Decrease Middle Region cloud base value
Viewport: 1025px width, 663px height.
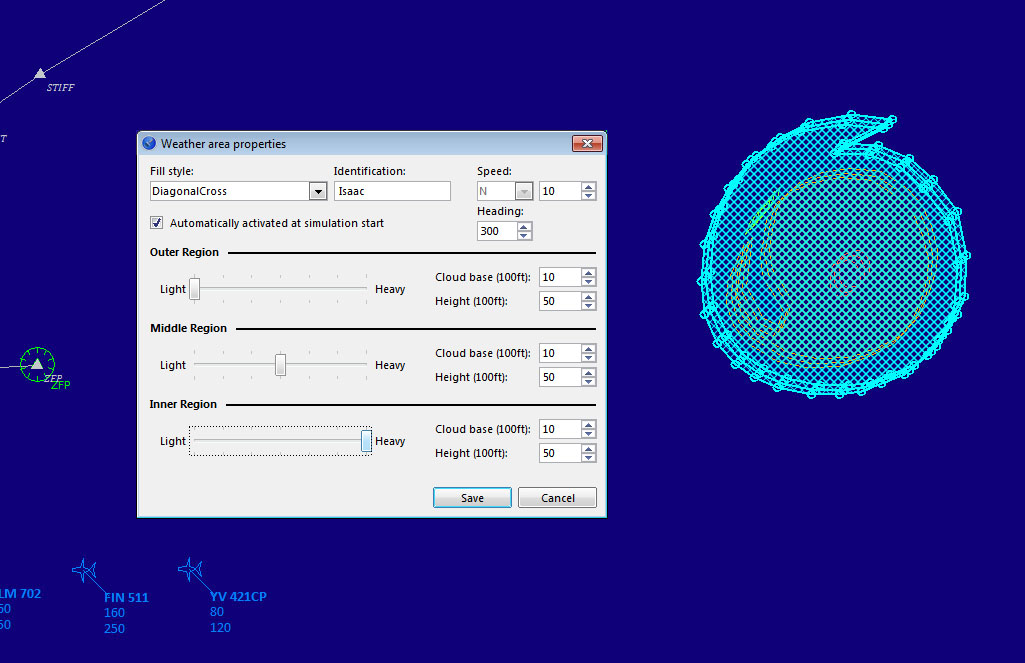point(589,358)
